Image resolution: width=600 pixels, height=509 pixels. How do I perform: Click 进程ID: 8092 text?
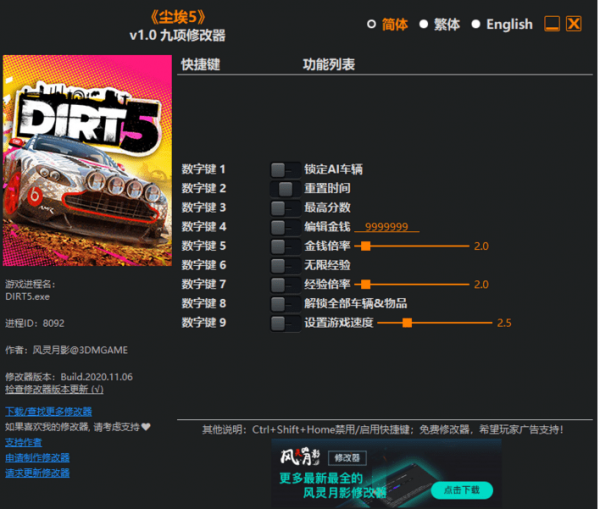click(x=35, y=323)
